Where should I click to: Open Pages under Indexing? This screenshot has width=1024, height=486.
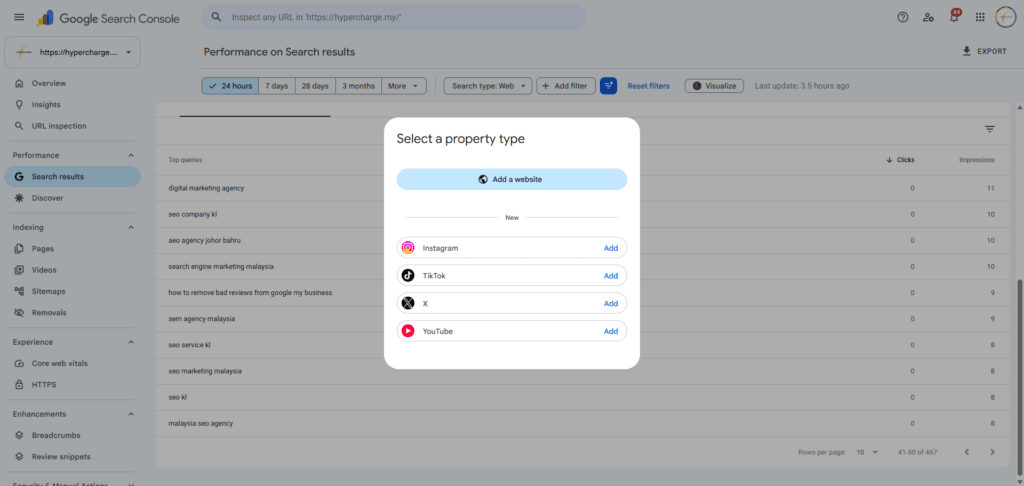[72, 249]
